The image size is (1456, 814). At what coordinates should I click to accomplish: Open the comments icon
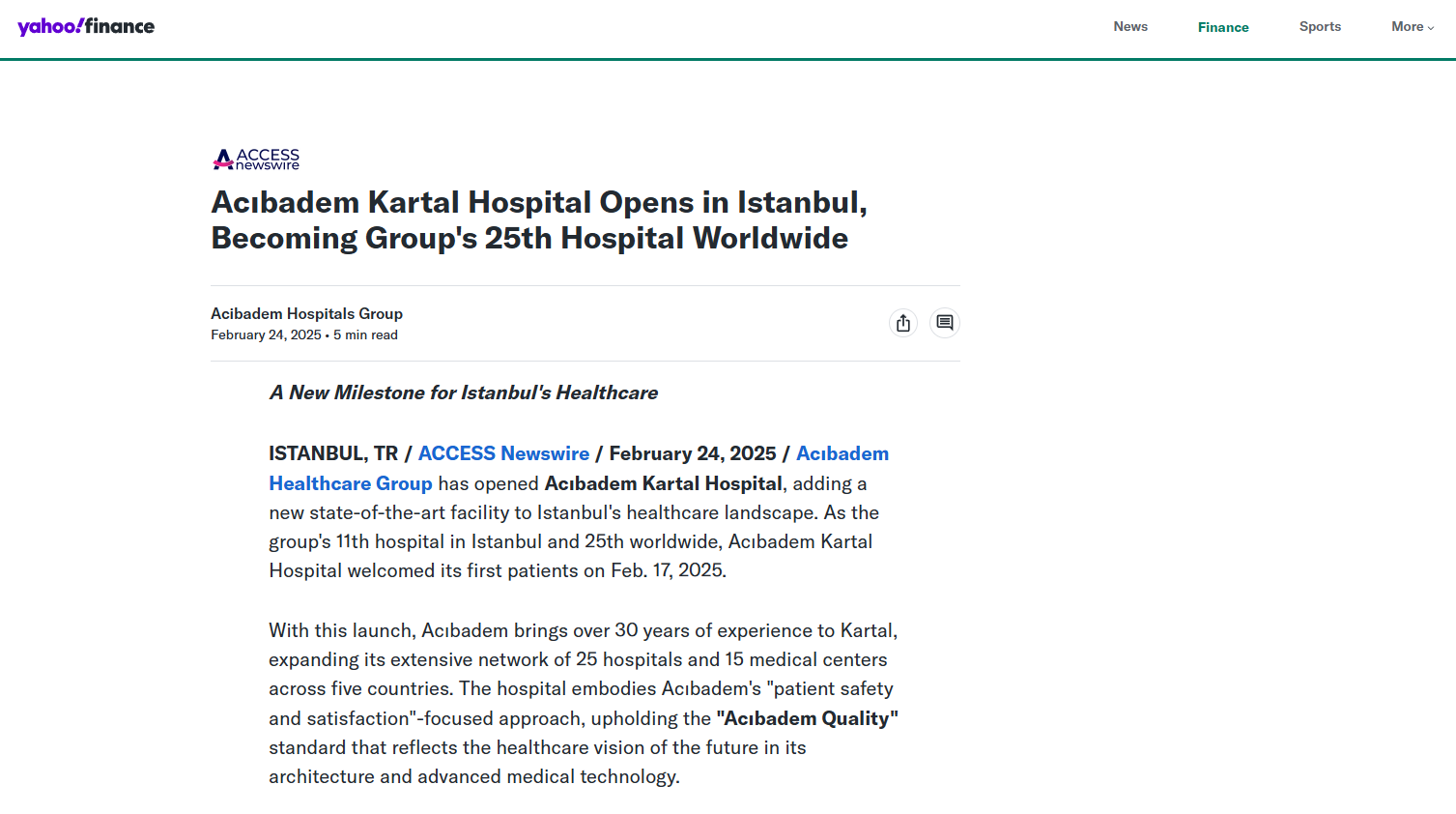click(x=945, y=323)
